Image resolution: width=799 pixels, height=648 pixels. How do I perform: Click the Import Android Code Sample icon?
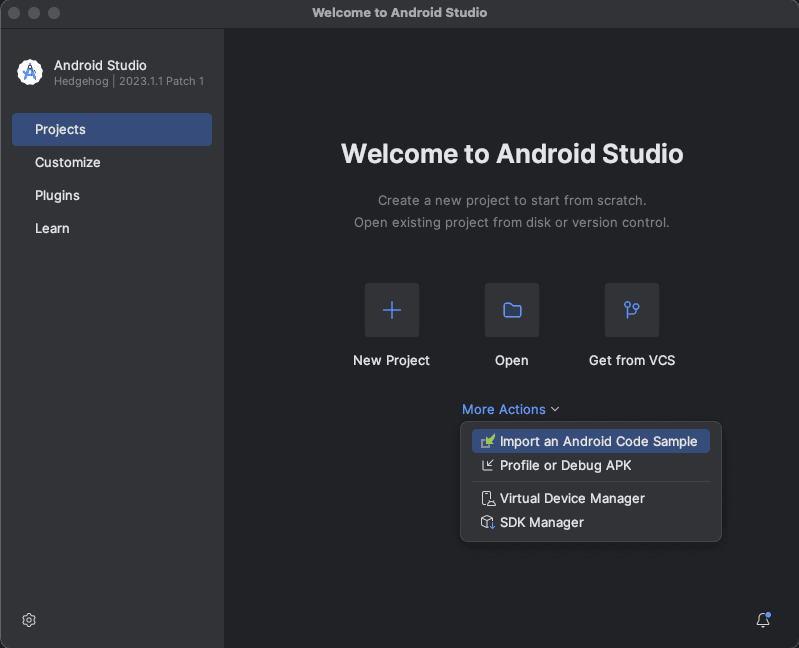(x=488, y=441)
